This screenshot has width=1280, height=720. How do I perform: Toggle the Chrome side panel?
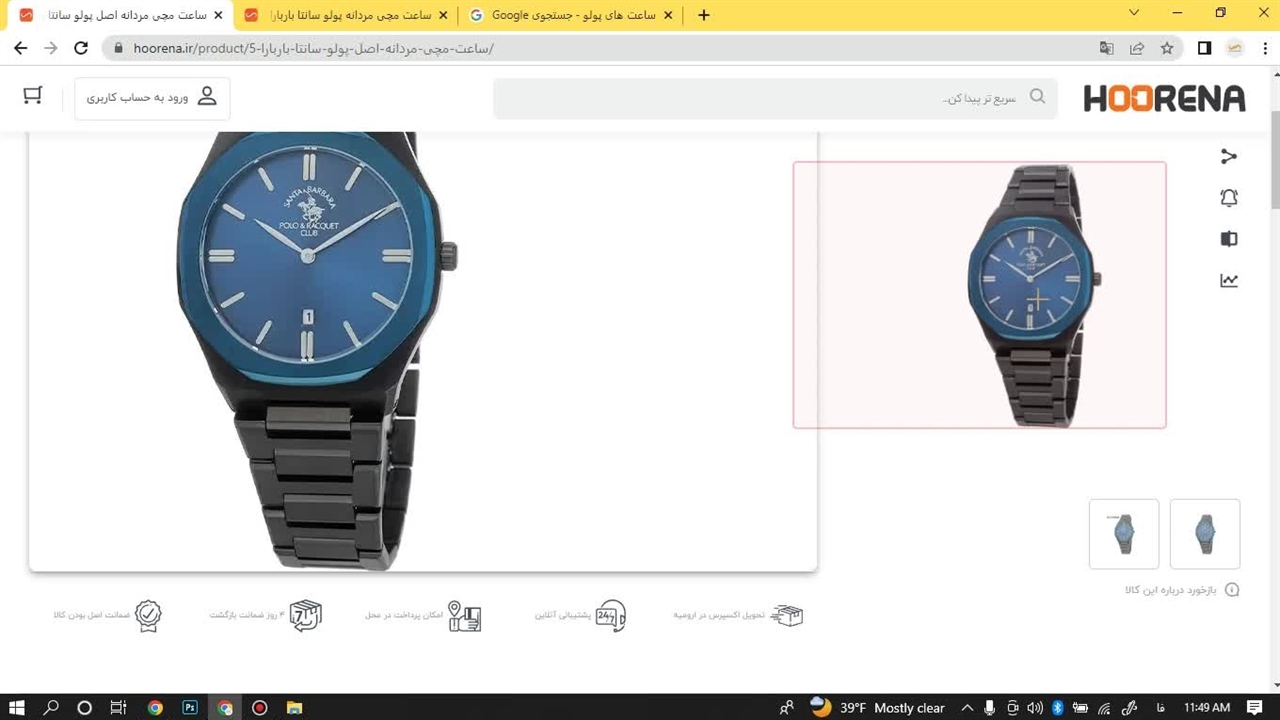tap(1204, 48)
